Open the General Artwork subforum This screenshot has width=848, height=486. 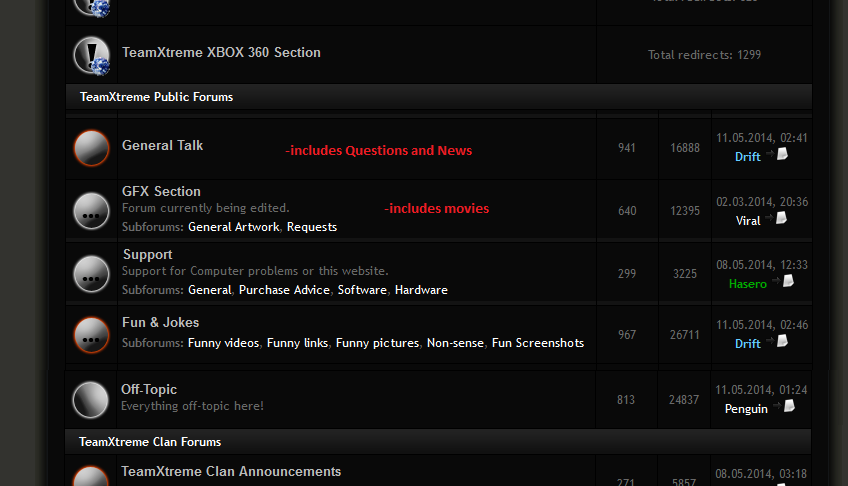234,227
